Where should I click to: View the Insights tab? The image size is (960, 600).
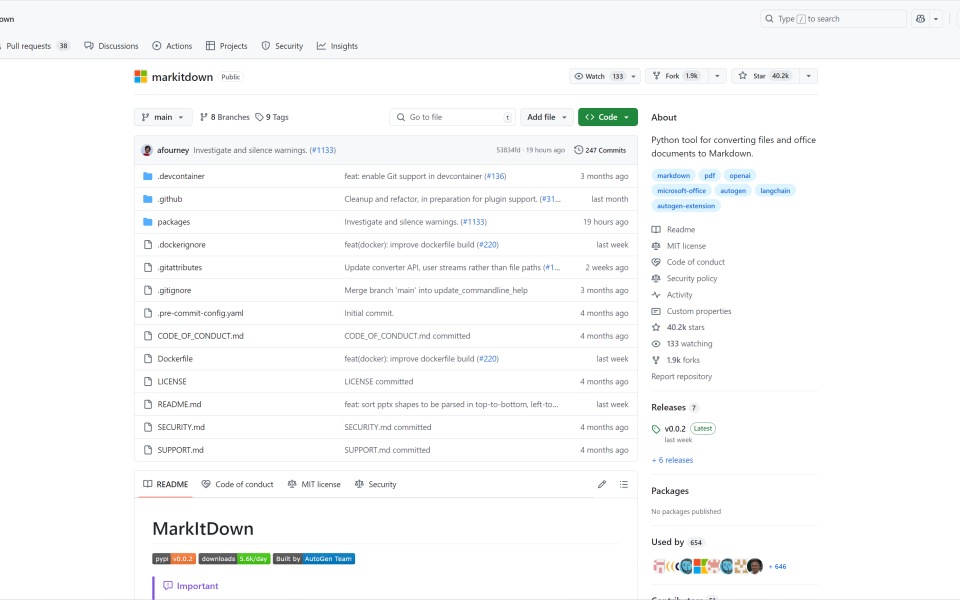coord(337,46)
